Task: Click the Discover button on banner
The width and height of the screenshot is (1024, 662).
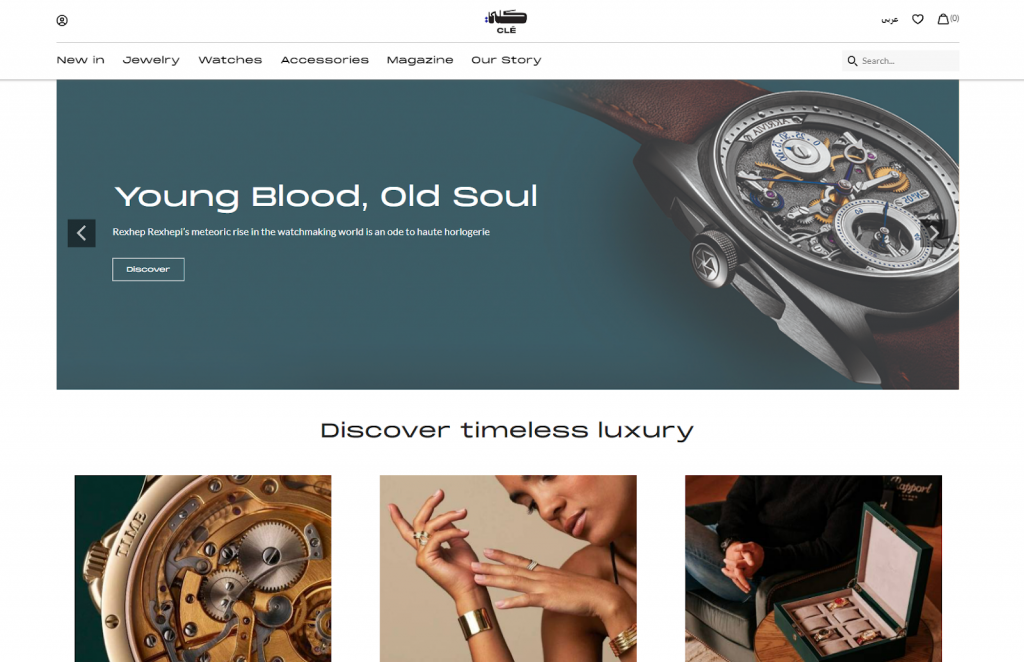Action: click(148, 269)
